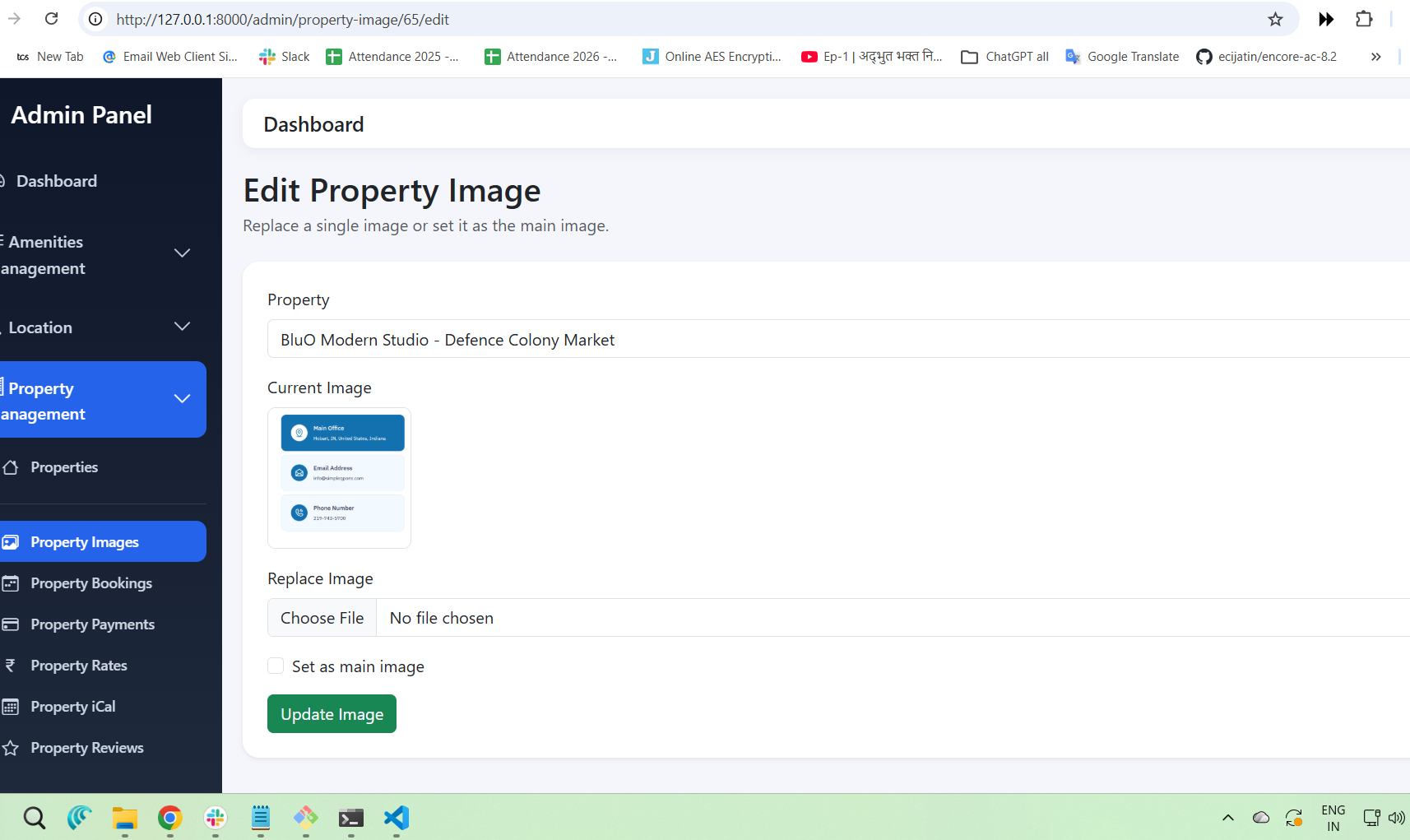Expand the Amenities Management chevron

click(183, 253)
